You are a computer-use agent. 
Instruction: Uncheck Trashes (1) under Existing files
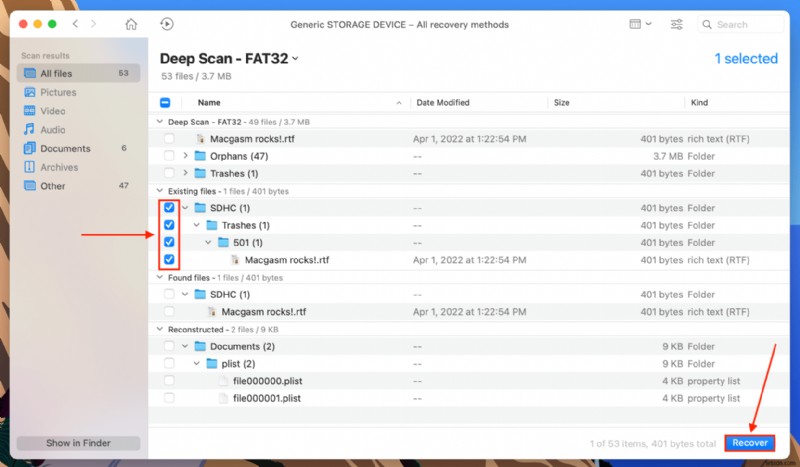(169, 225)
